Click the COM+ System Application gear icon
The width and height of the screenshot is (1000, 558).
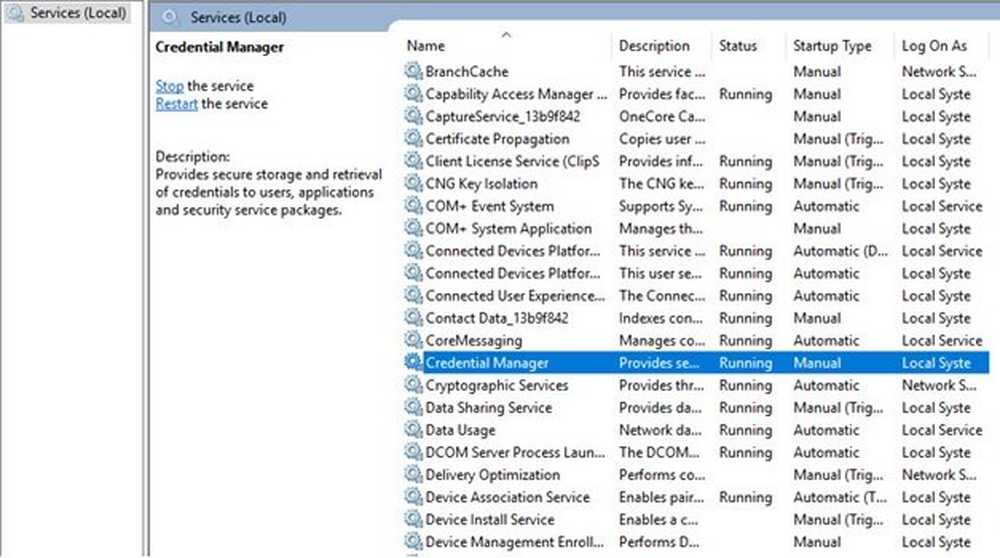(x=413, y=228)
